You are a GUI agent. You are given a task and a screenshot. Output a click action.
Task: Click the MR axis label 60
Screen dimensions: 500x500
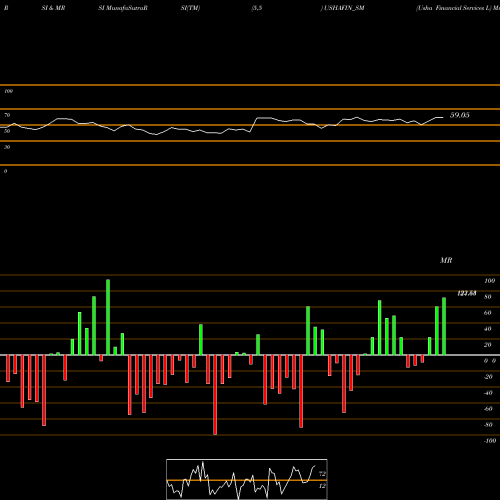tap(488, 313)
